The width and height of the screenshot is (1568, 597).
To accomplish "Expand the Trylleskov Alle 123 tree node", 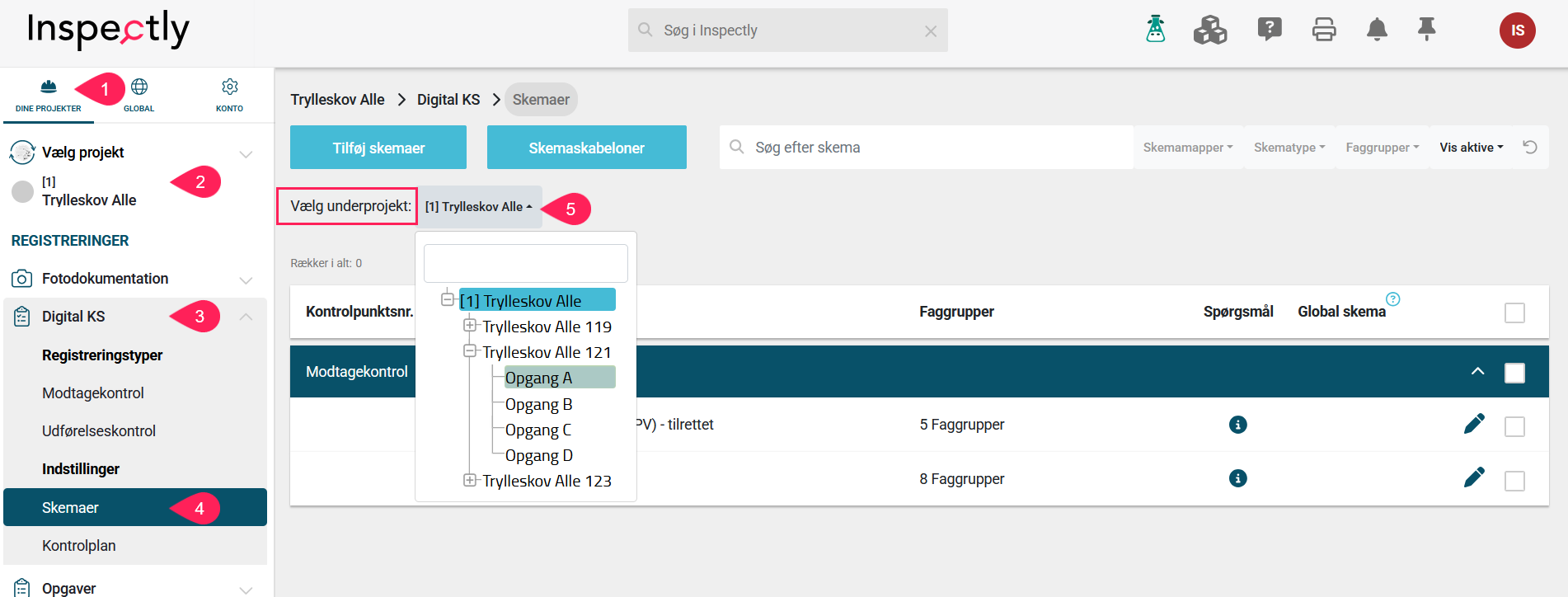I will click(470, 479).
